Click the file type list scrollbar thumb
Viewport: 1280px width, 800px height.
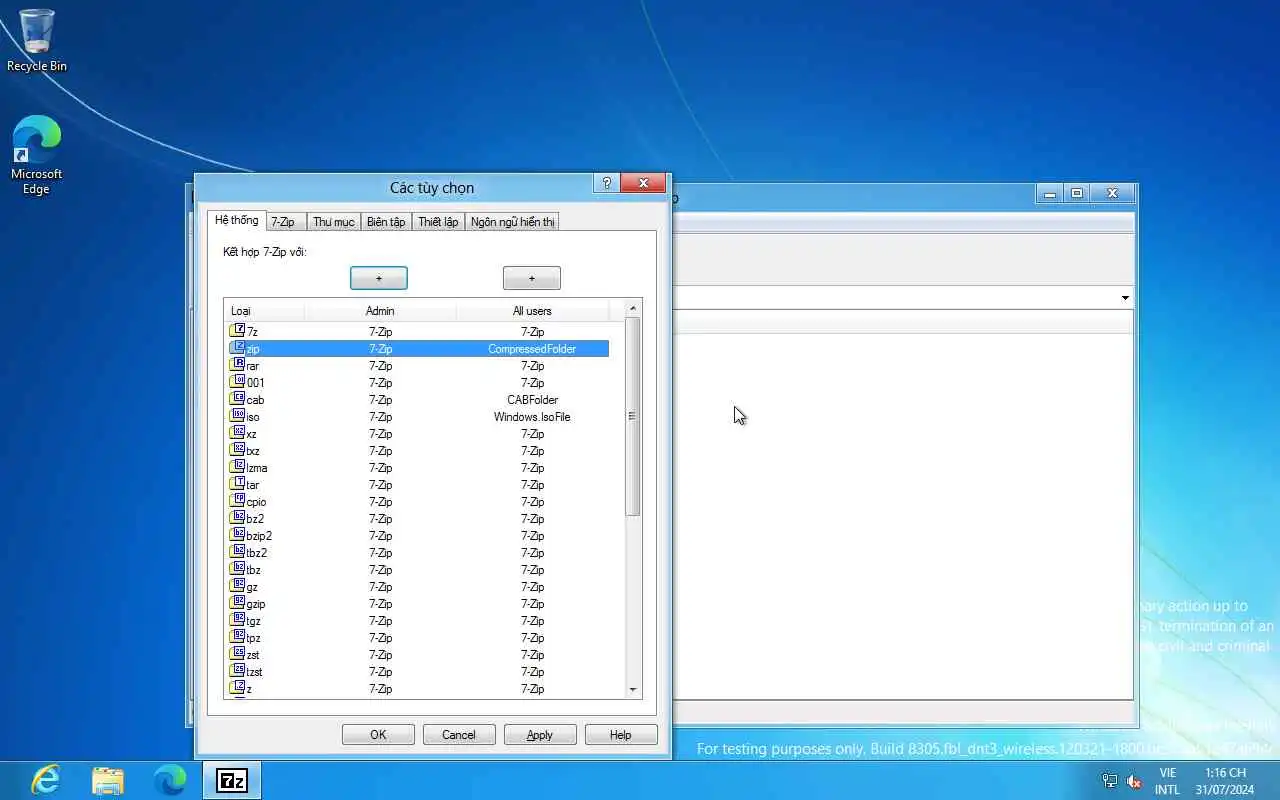[632, 416]
